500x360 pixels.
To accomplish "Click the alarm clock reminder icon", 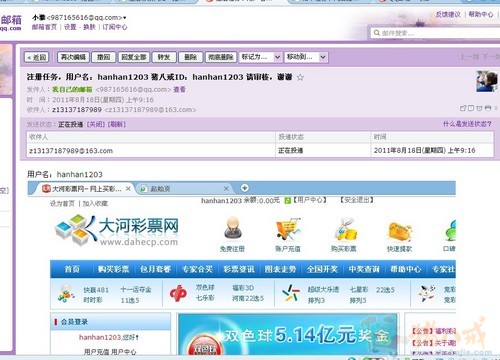I will [479, 108].
